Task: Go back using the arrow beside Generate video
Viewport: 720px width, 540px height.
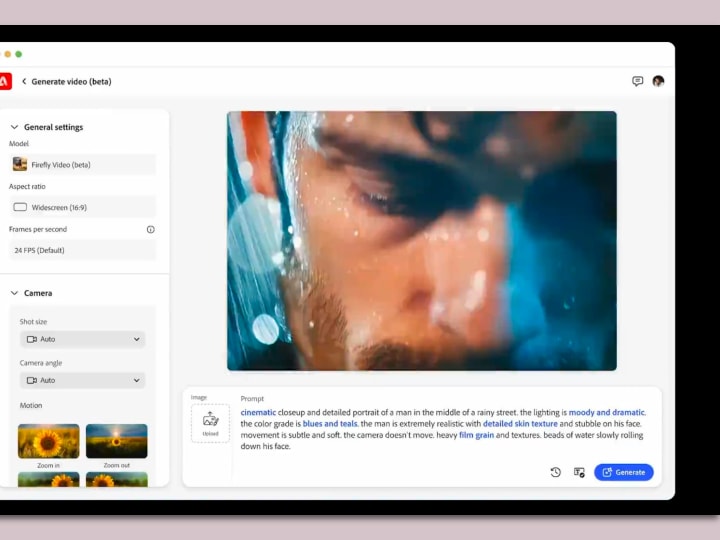Action: point(24,81)
